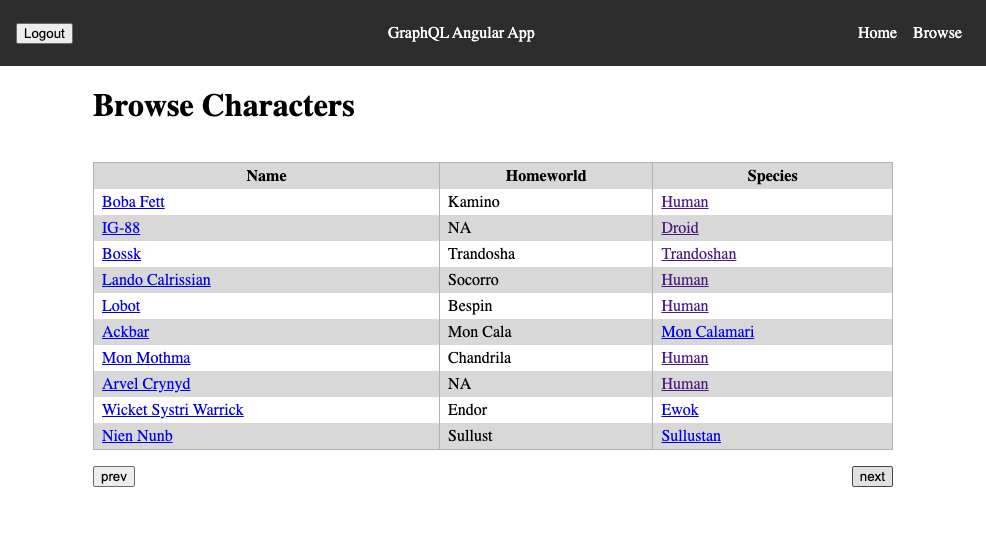
Task: Select the Bossk character link
Action: [121, 254]
